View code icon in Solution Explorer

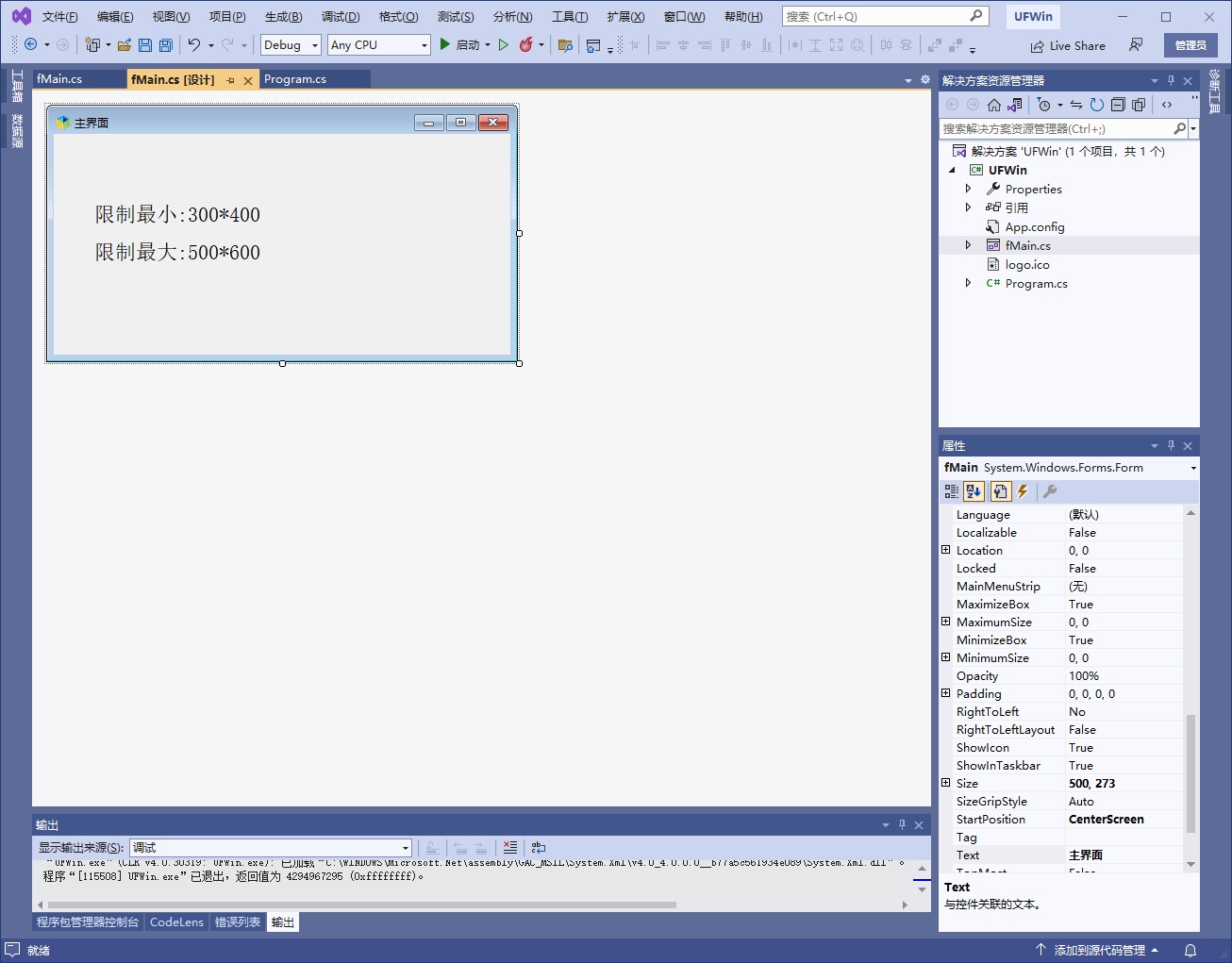(x=1167, y=105)
